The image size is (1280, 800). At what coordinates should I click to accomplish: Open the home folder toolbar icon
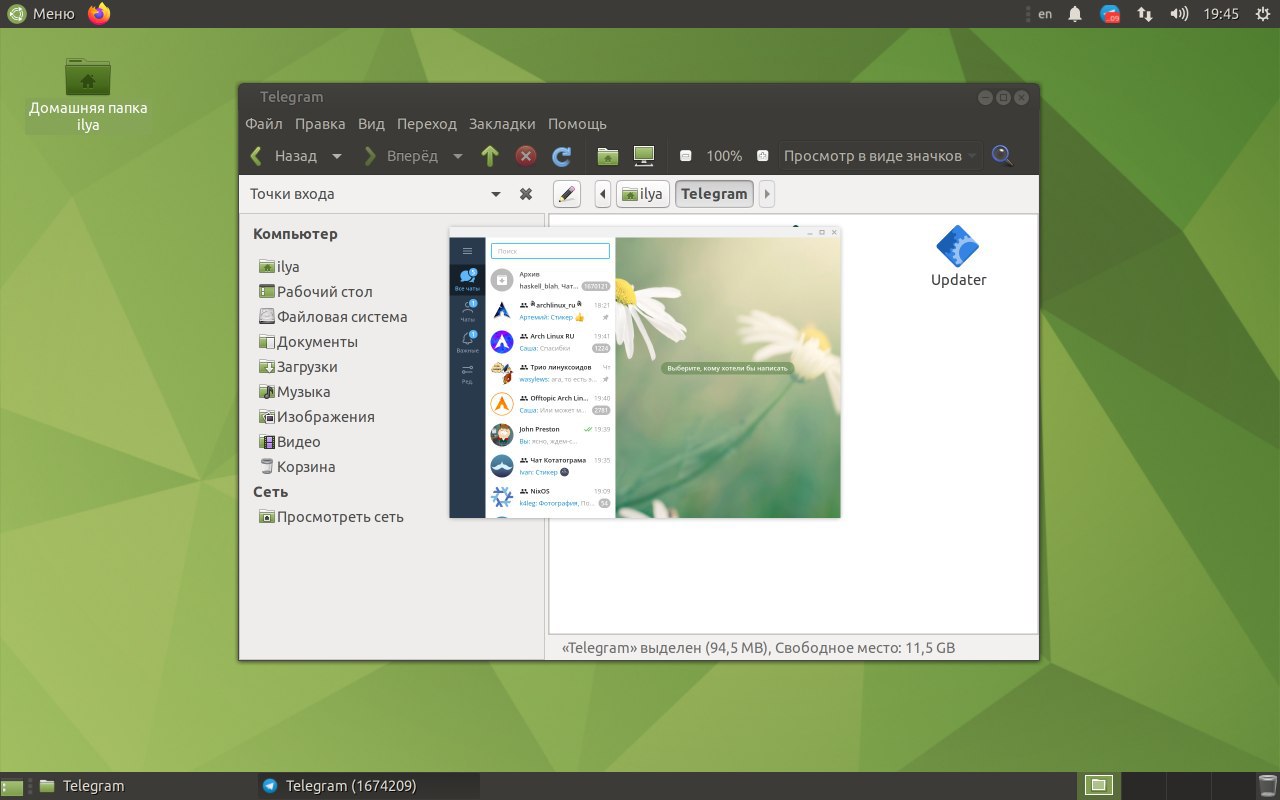click(x=607, y=156)
